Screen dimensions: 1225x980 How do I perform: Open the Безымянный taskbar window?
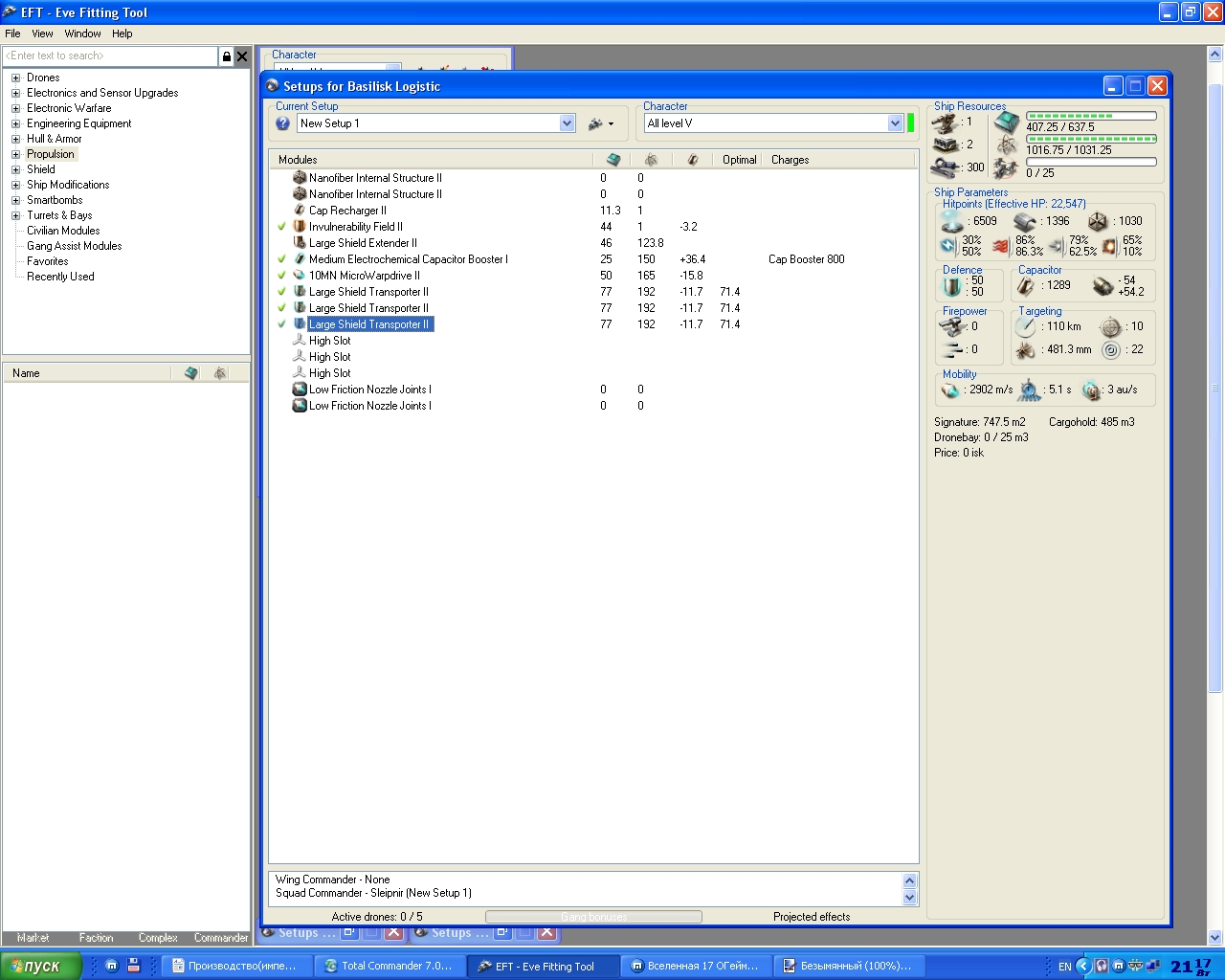coord(847,967)
